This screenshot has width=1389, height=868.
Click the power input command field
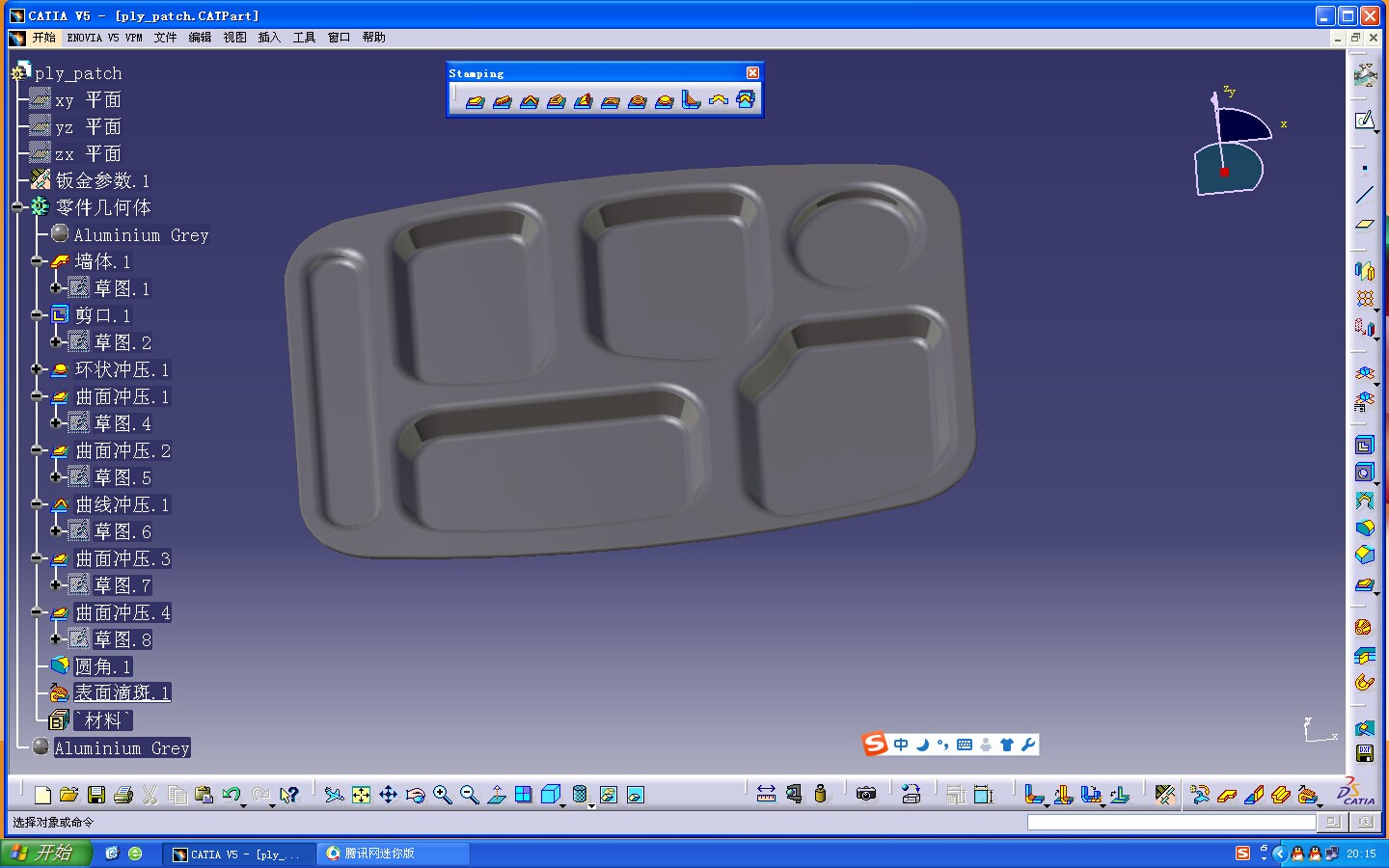(x=1171, y=823)
